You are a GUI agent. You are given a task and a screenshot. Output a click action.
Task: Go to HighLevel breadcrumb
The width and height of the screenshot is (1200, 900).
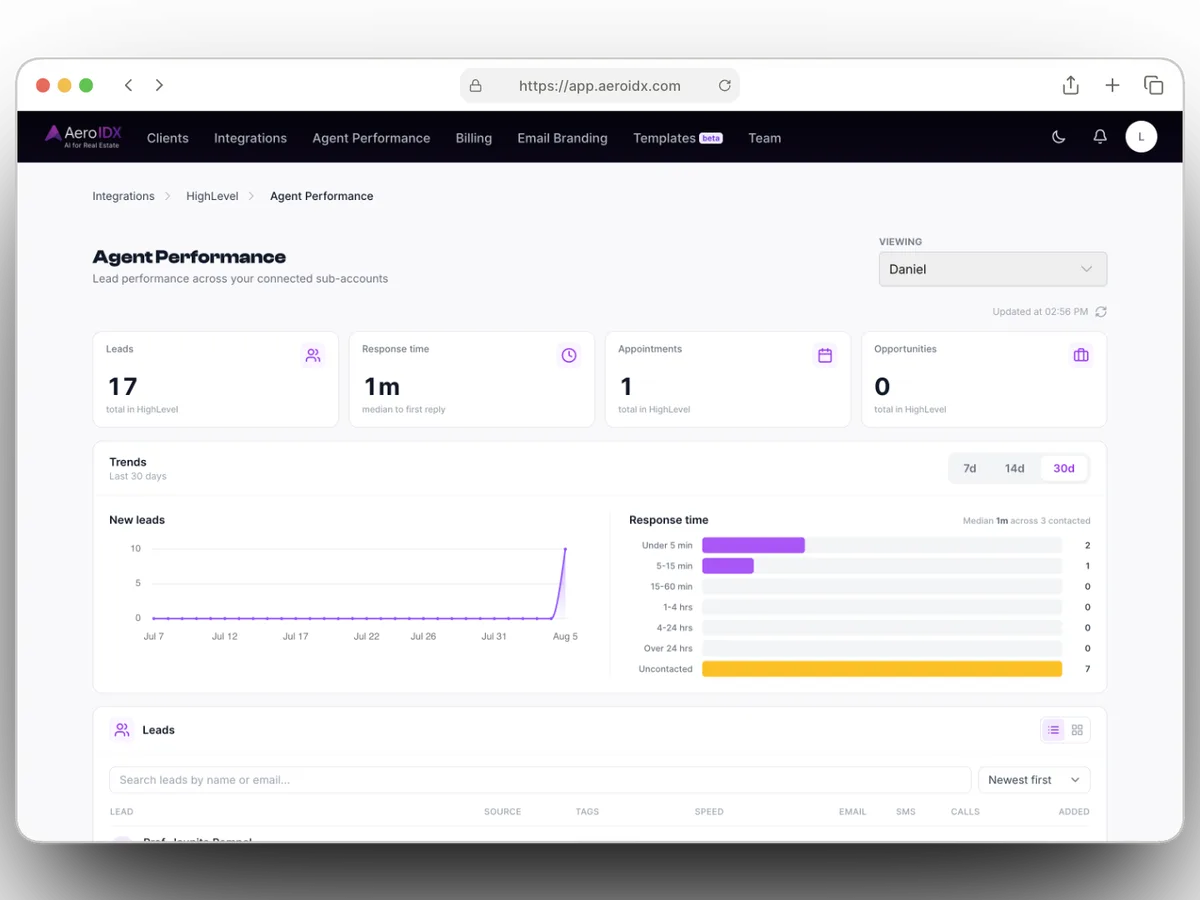click(x=212, y=196)
